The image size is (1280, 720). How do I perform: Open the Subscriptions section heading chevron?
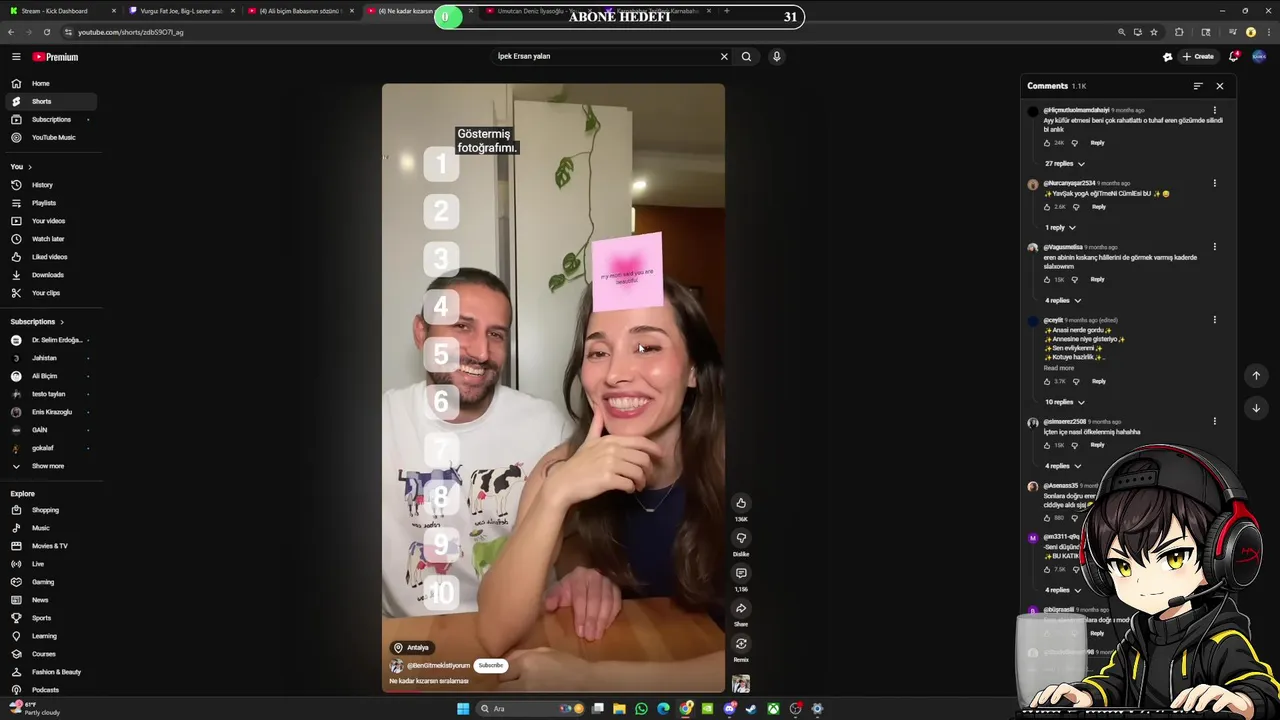pyautogui.click(x=62, y=322)
